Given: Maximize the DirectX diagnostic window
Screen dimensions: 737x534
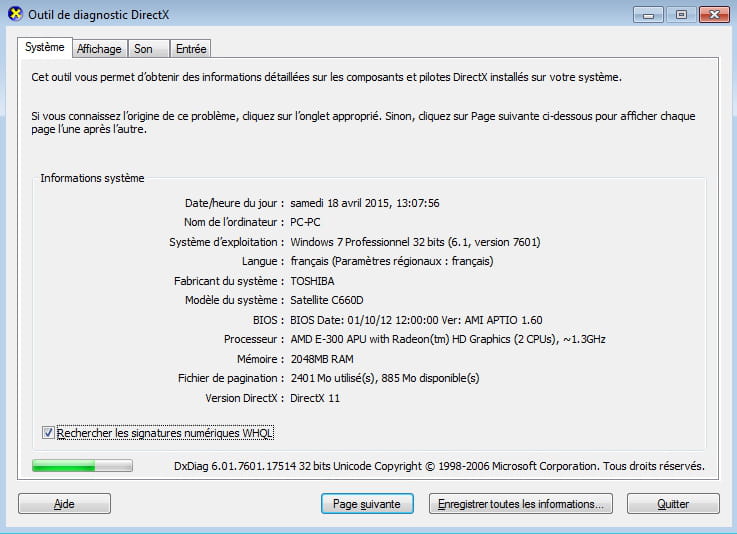Looking at the screenshot, I should coord(681,15).
